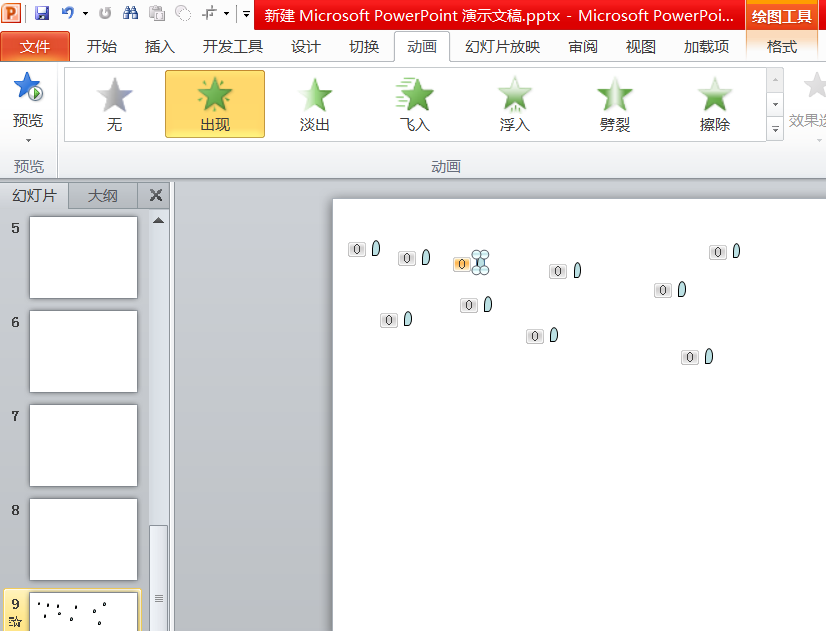Image resolution: width=826 pixels, height=631 pixels.
Task: Select the 劈裂 (Split) animation effect
Action: [614, 104]
